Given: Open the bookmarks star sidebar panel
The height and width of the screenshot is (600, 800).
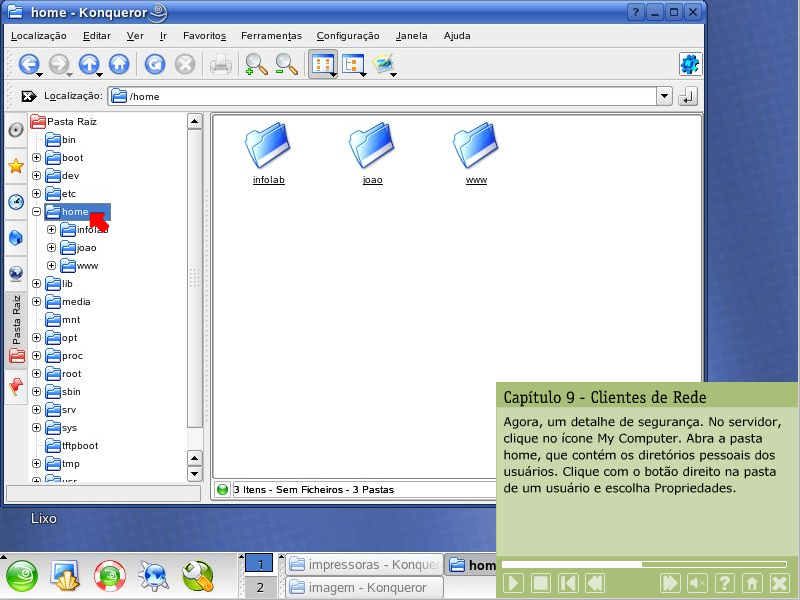Looking at the screenshot, I should click(16, 166).
